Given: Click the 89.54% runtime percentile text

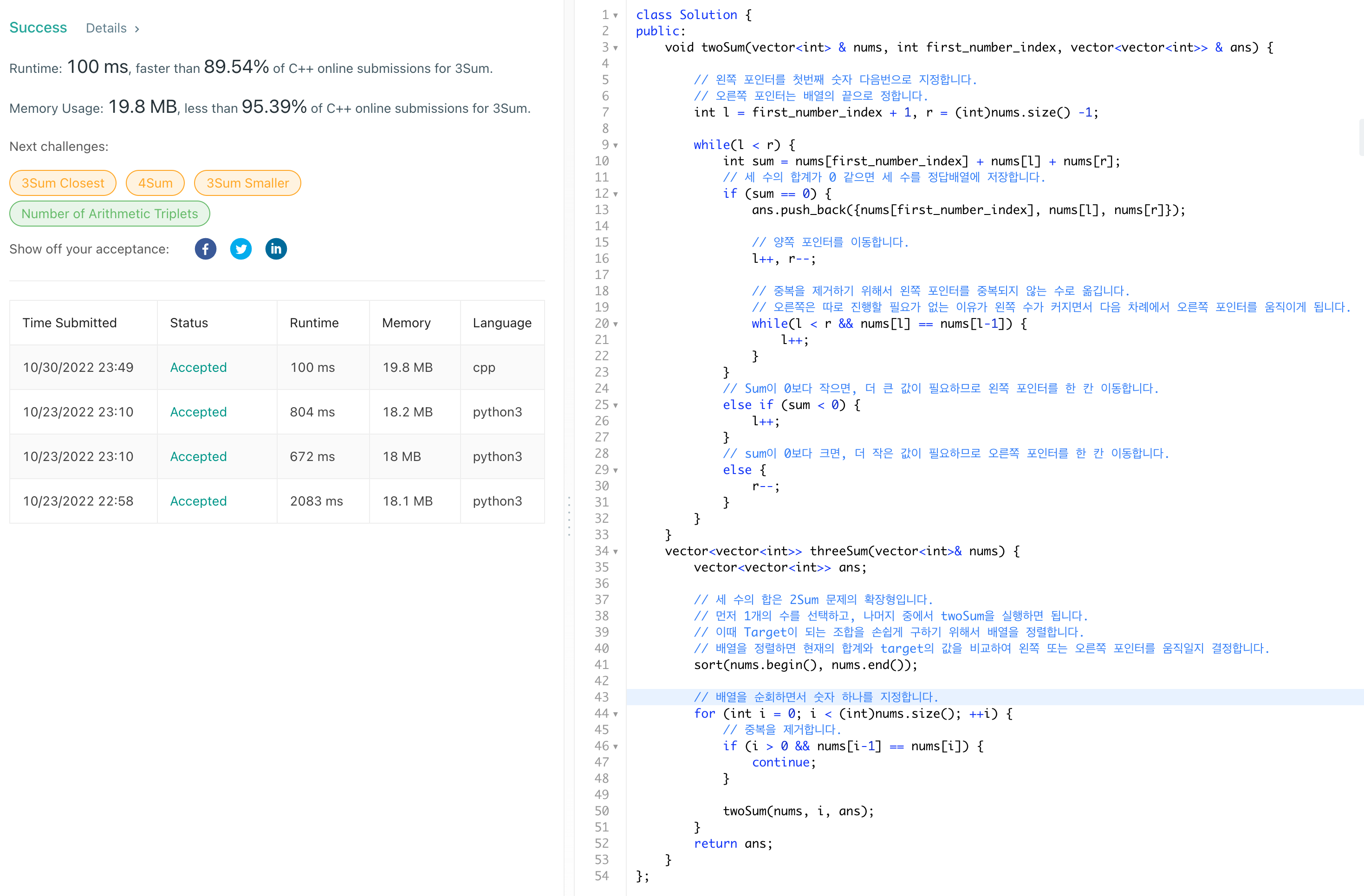Looking at the screenshot, I should (x=236, y=66).
